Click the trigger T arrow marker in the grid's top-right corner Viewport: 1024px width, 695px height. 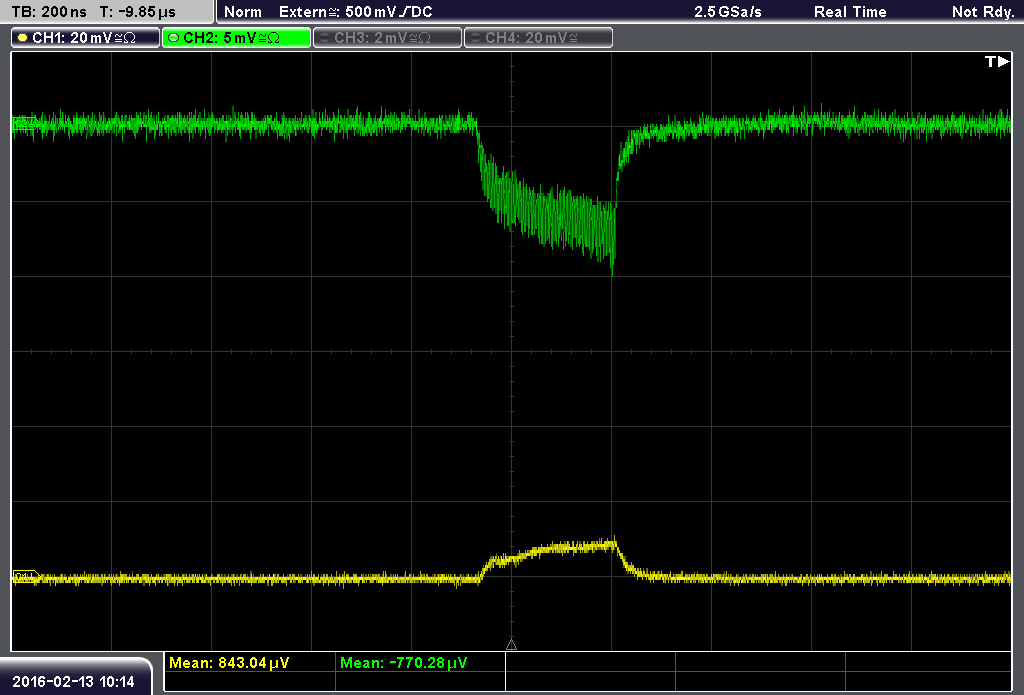(x=997, y=61)
